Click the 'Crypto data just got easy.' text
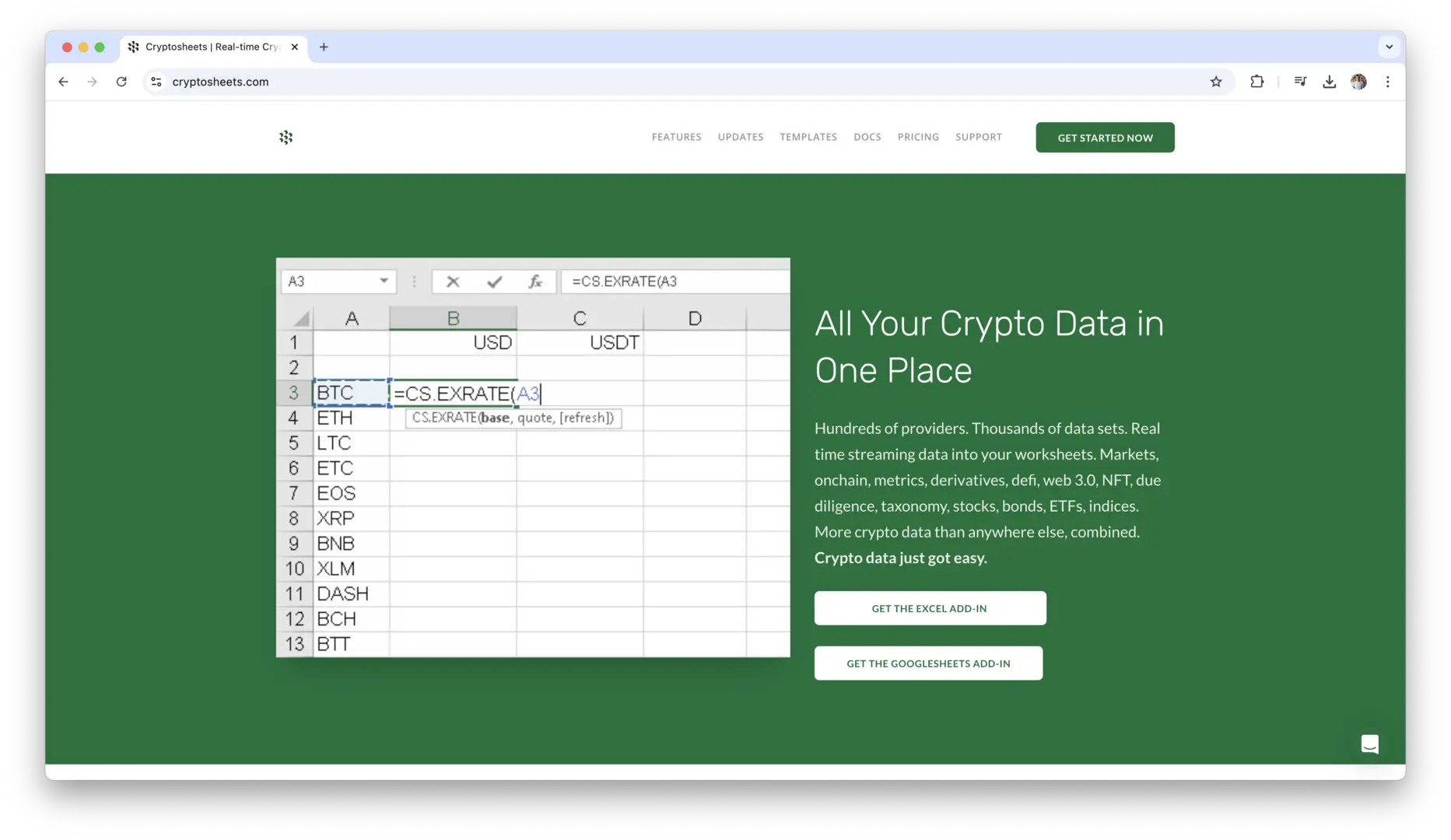The height and width of the screenshot is (840, 1451). [900, 558]
